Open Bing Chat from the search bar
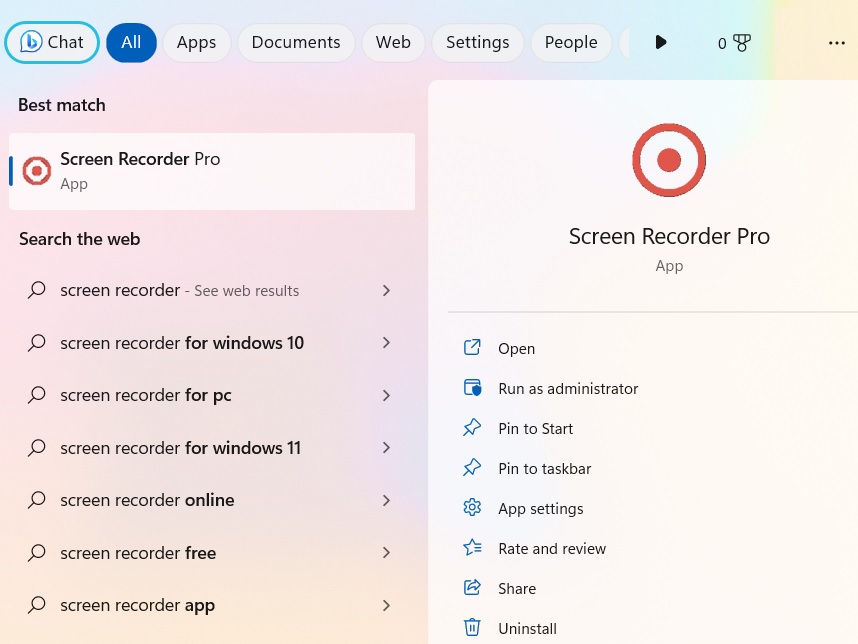 tap(51, 42)
